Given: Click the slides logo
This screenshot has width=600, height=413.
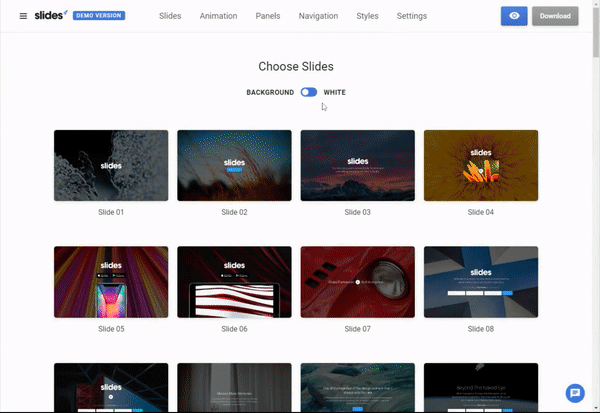Looking at the screenshot, I should click(51, 15).
